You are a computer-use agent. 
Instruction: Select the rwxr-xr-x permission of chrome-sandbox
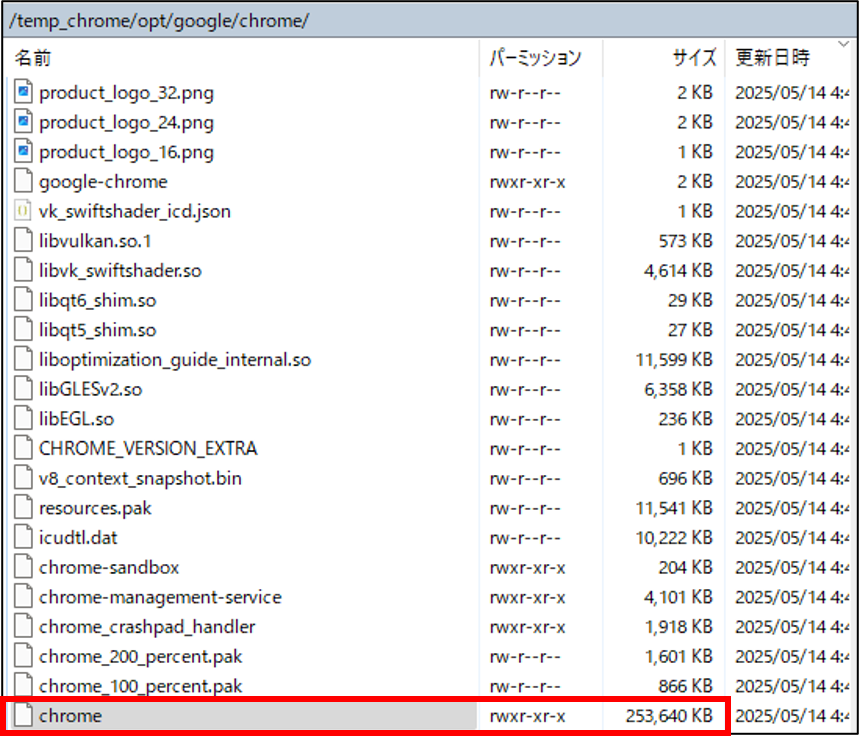[527, 567]
